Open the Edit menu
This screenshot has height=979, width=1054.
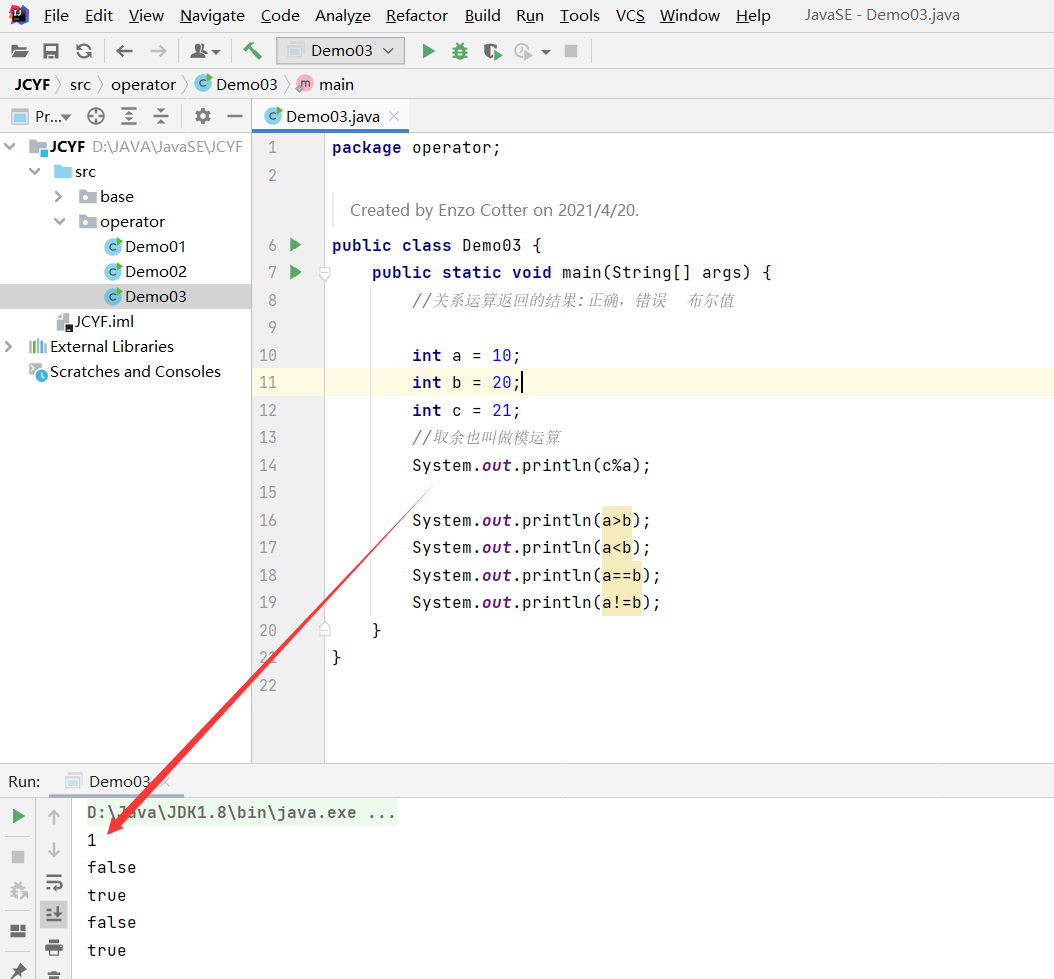pos(99,15)
